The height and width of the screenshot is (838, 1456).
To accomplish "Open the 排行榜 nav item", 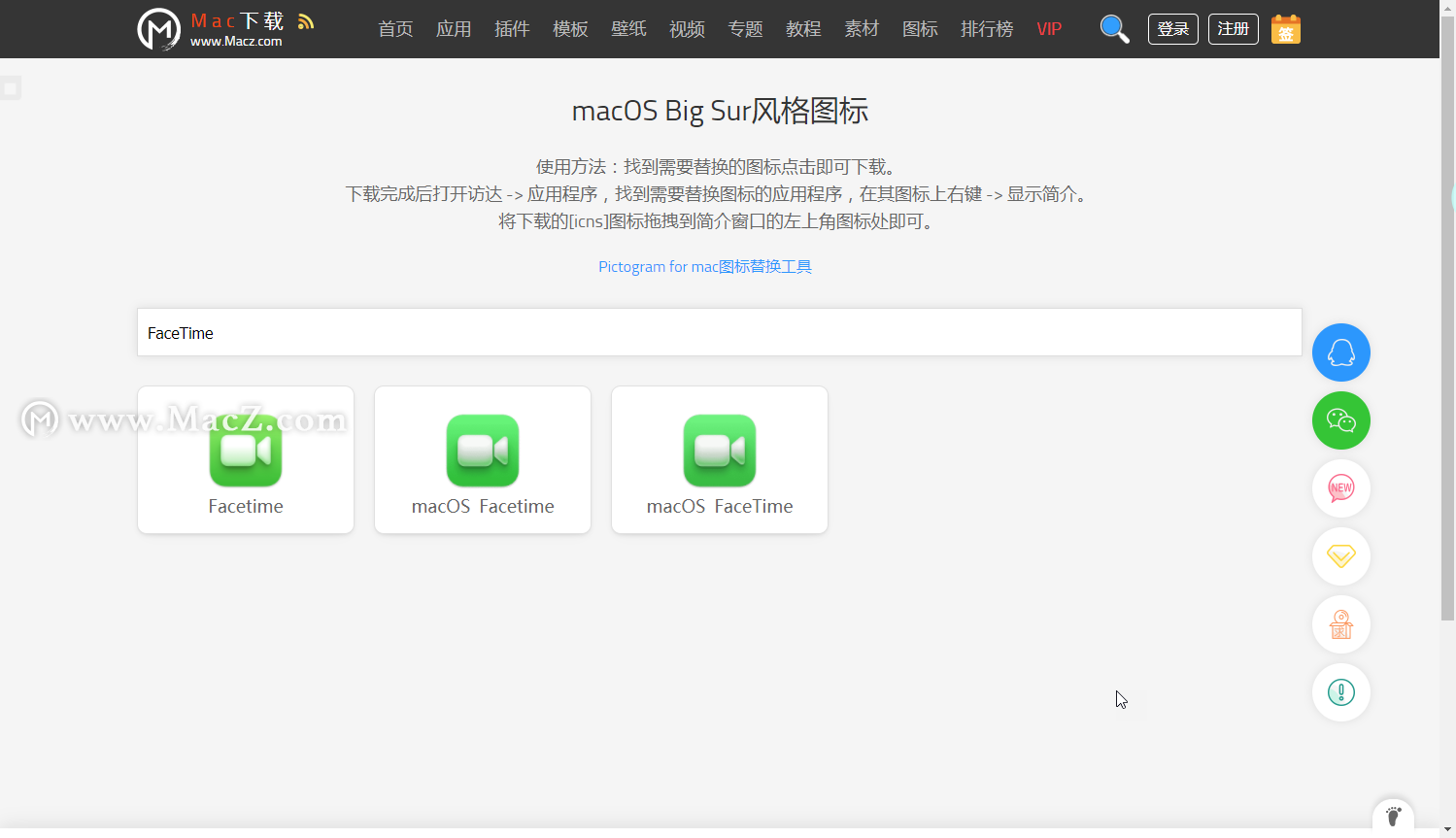I will [987, 29].
